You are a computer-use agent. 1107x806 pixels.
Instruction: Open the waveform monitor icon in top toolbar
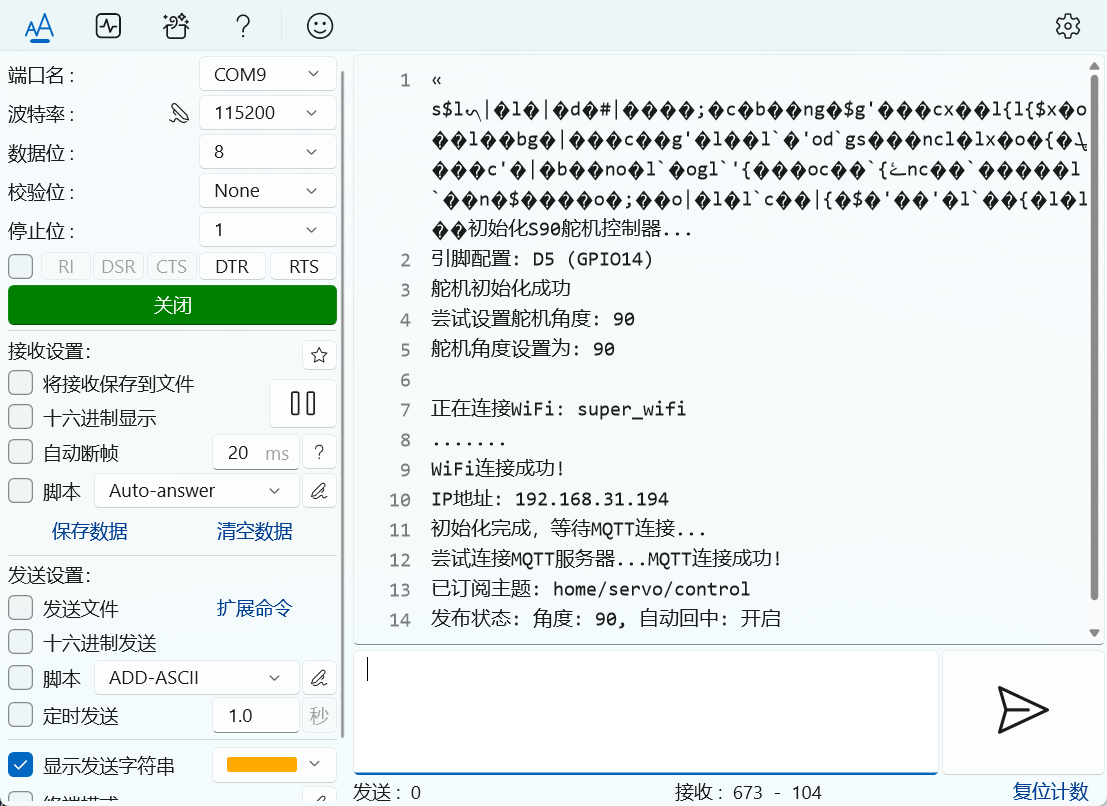click(108, 26)
